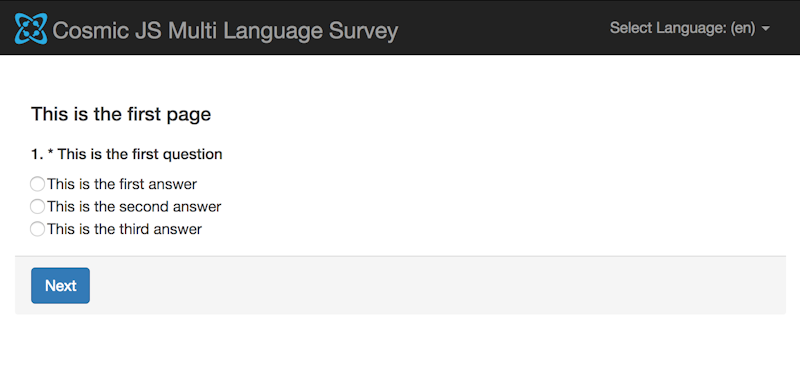800x367 pixels.
Task: Select the third answer radio button
Action: 37,229
